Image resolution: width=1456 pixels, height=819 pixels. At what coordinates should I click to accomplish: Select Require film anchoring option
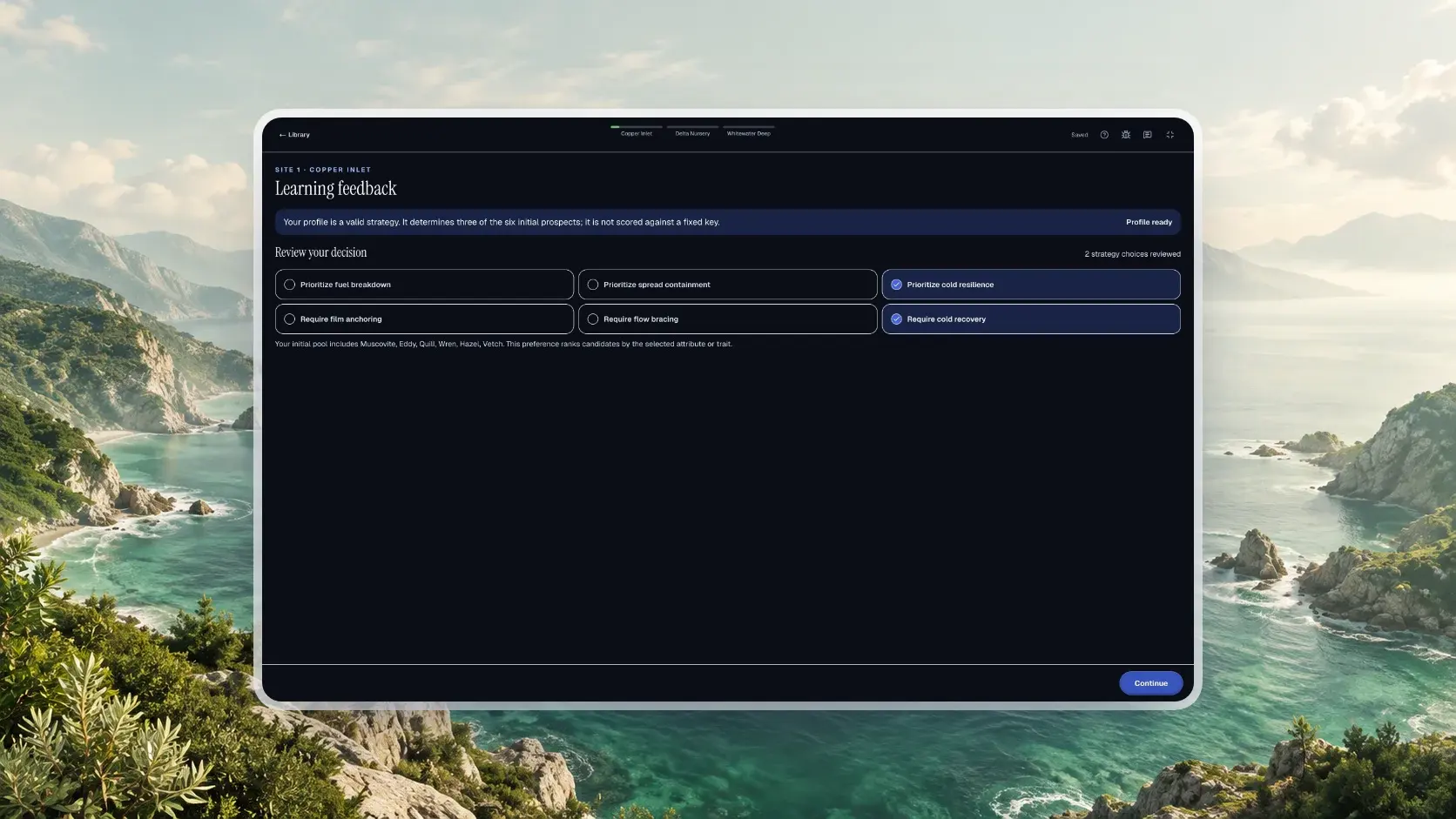click(424, 319)
